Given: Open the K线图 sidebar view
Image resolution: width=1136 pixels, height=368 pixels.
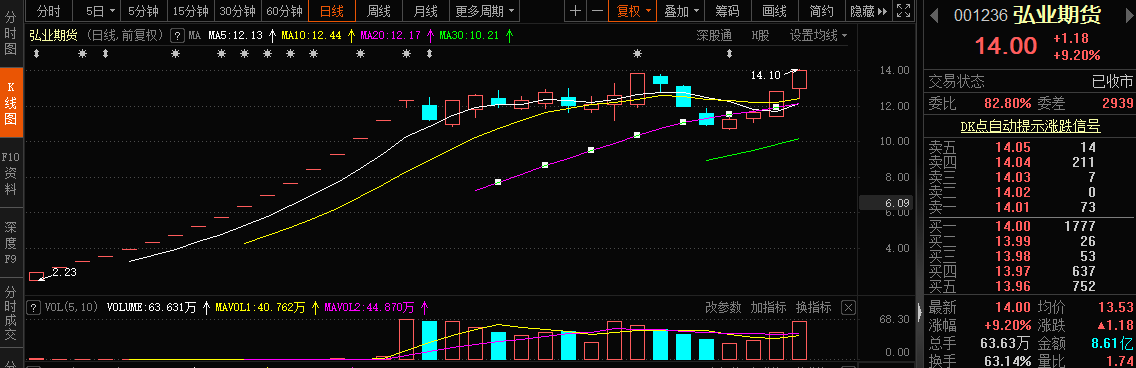Looking at the screenshot, I should click(x=11, y=103).
